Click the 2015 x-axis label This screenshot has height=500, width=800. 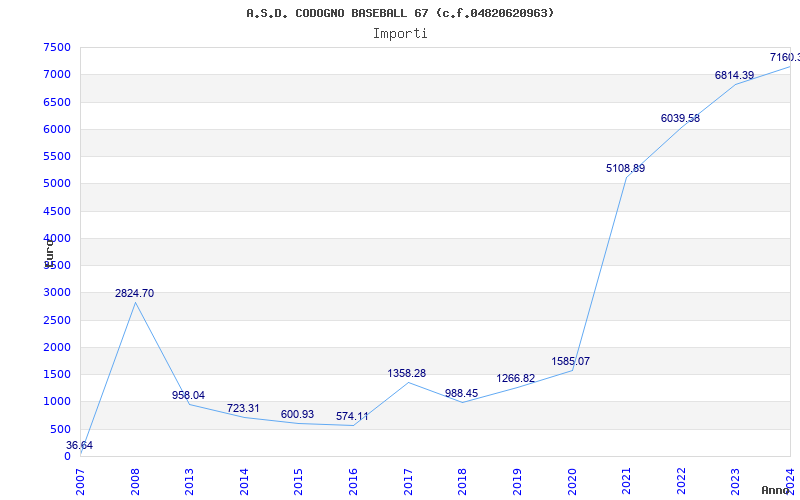click(299, 481)
